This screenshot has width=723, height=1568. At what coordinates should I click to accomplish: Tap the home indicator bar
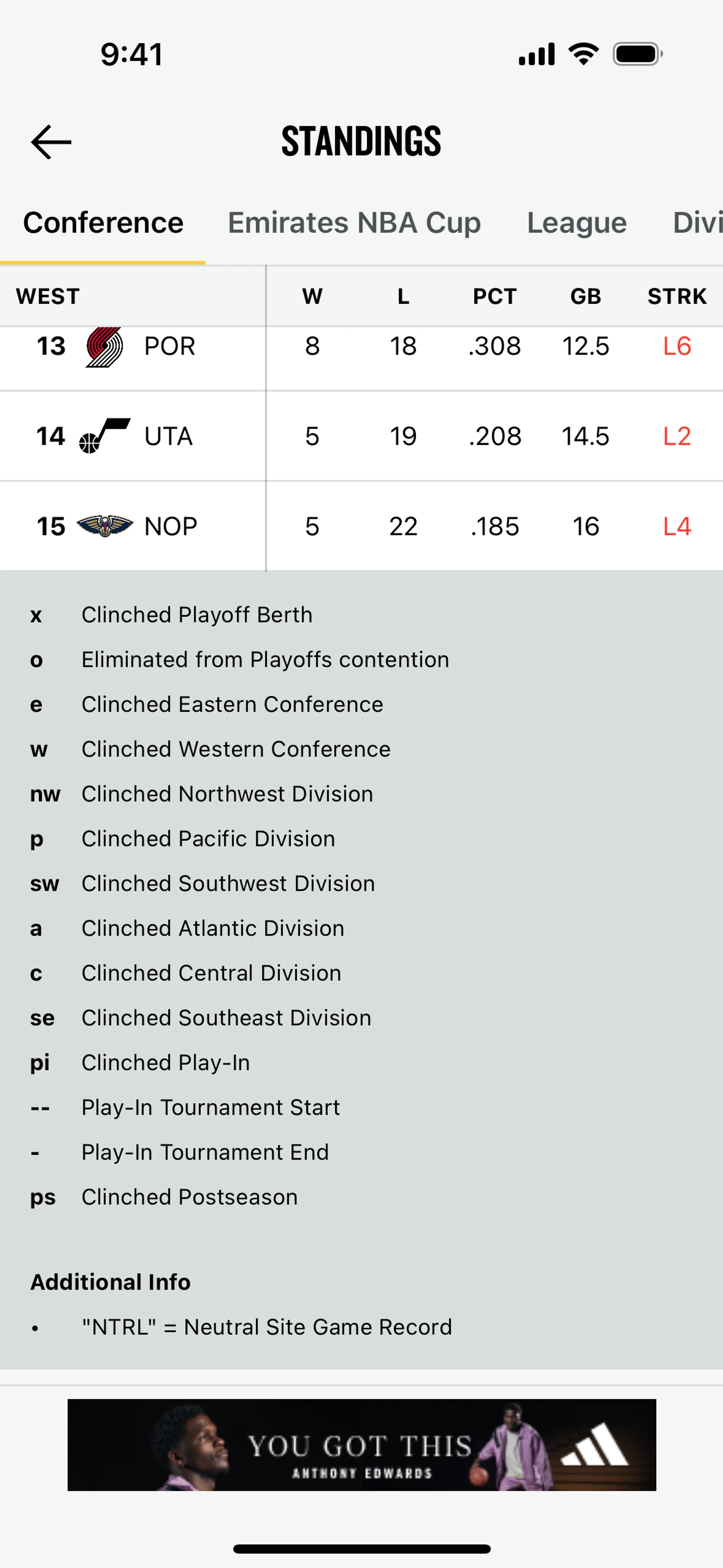[361, 1548]
